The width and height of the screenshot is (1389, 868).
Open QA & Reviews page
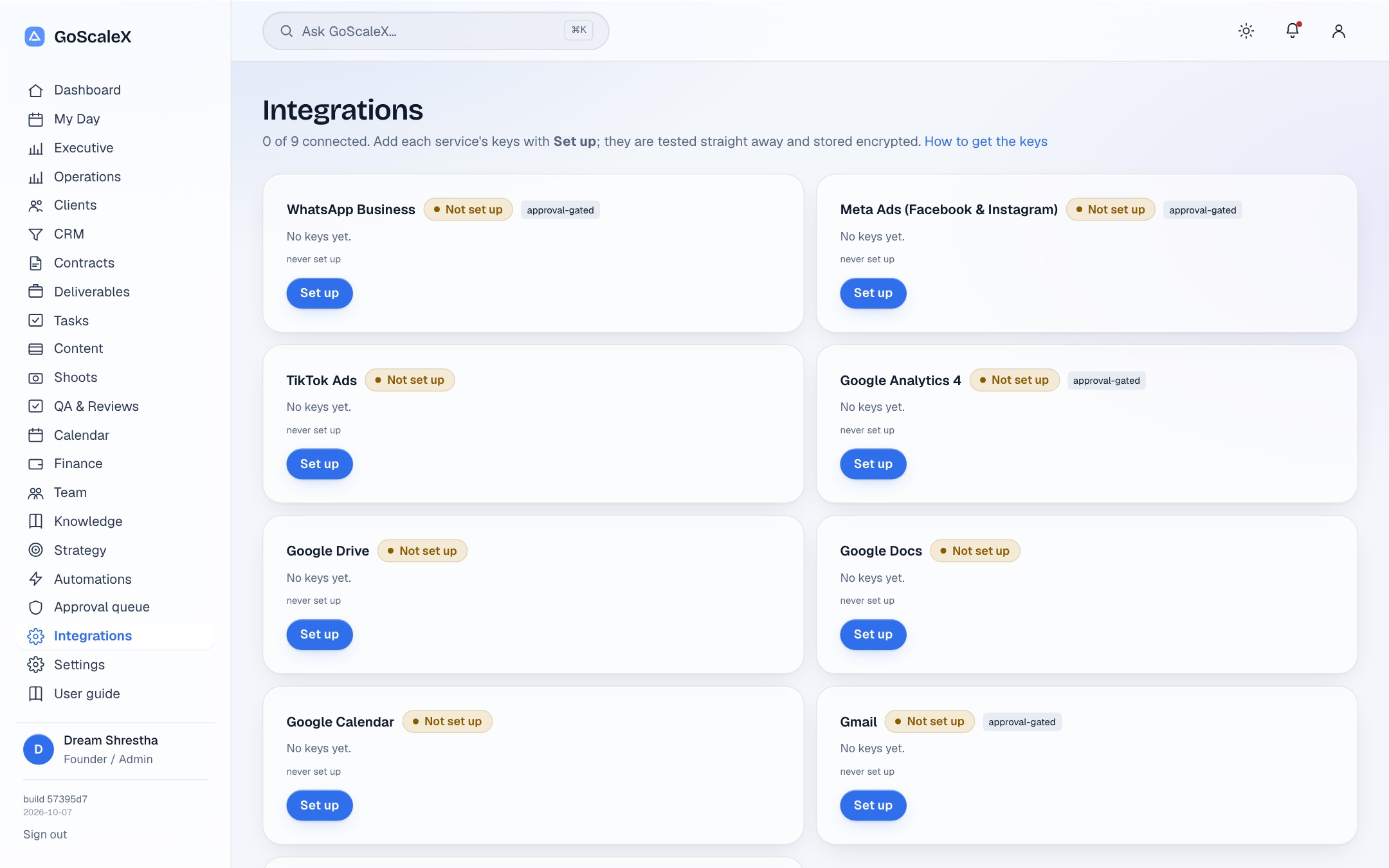tap(116, 406)
